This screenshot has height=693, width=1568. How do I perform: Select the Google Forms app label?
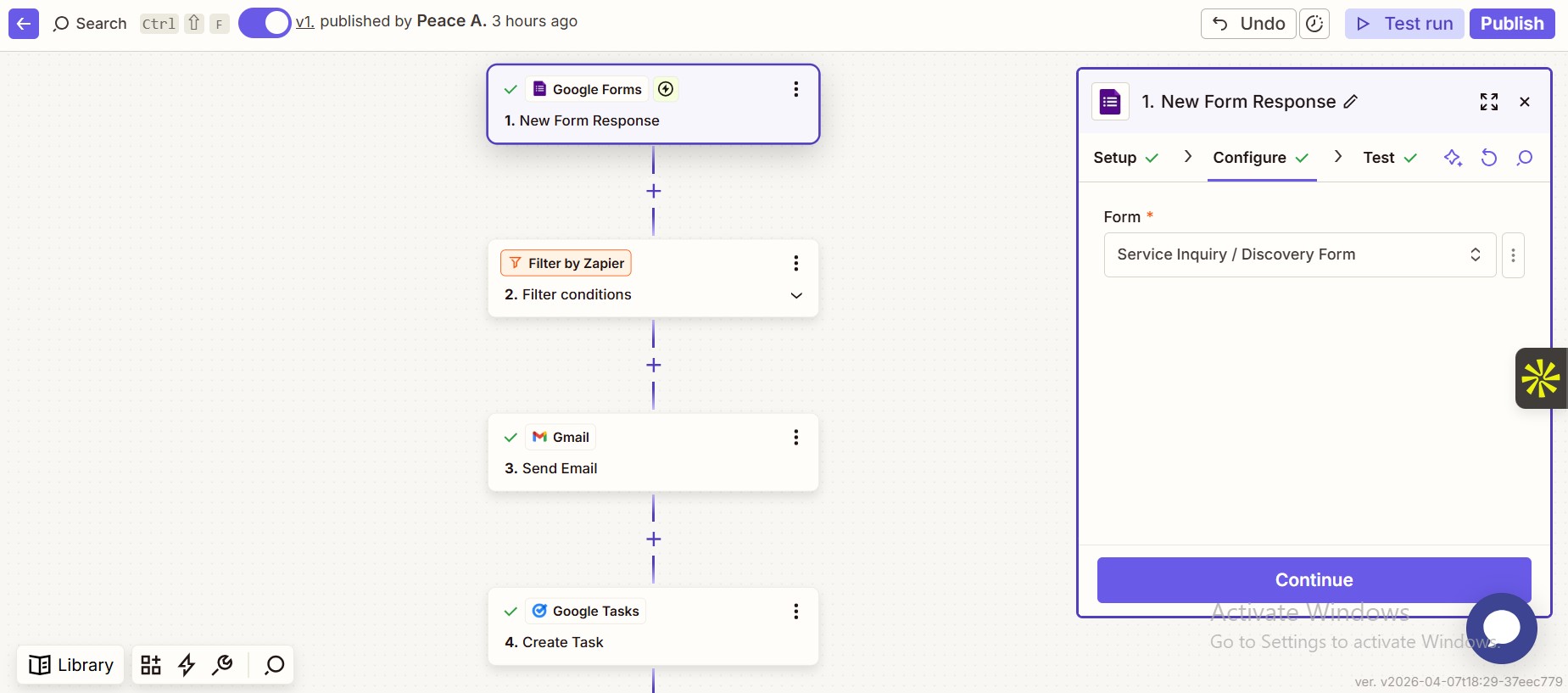[587, 89]
